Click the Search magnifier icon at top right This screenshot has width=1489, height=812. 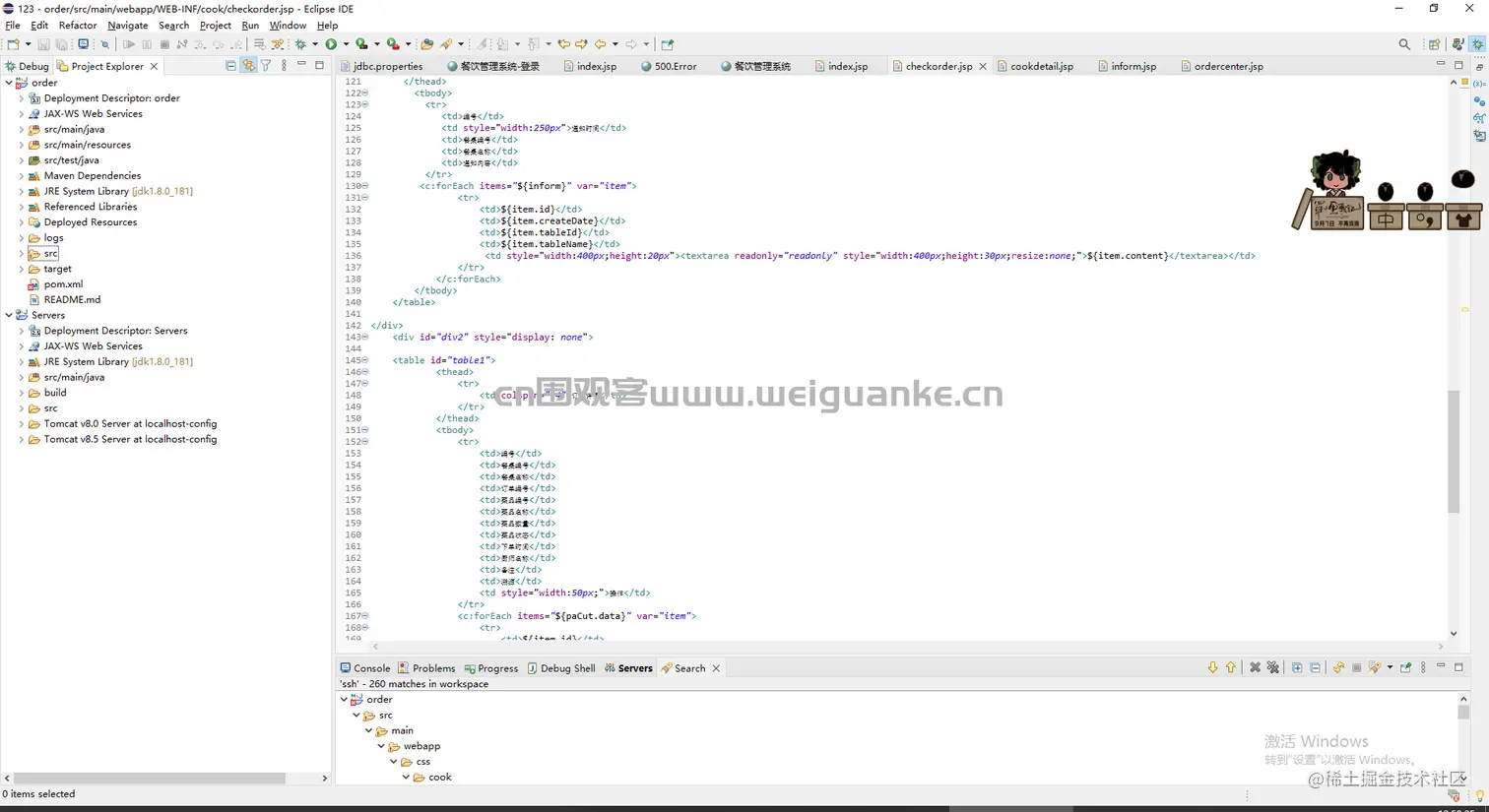[1404, 44]
